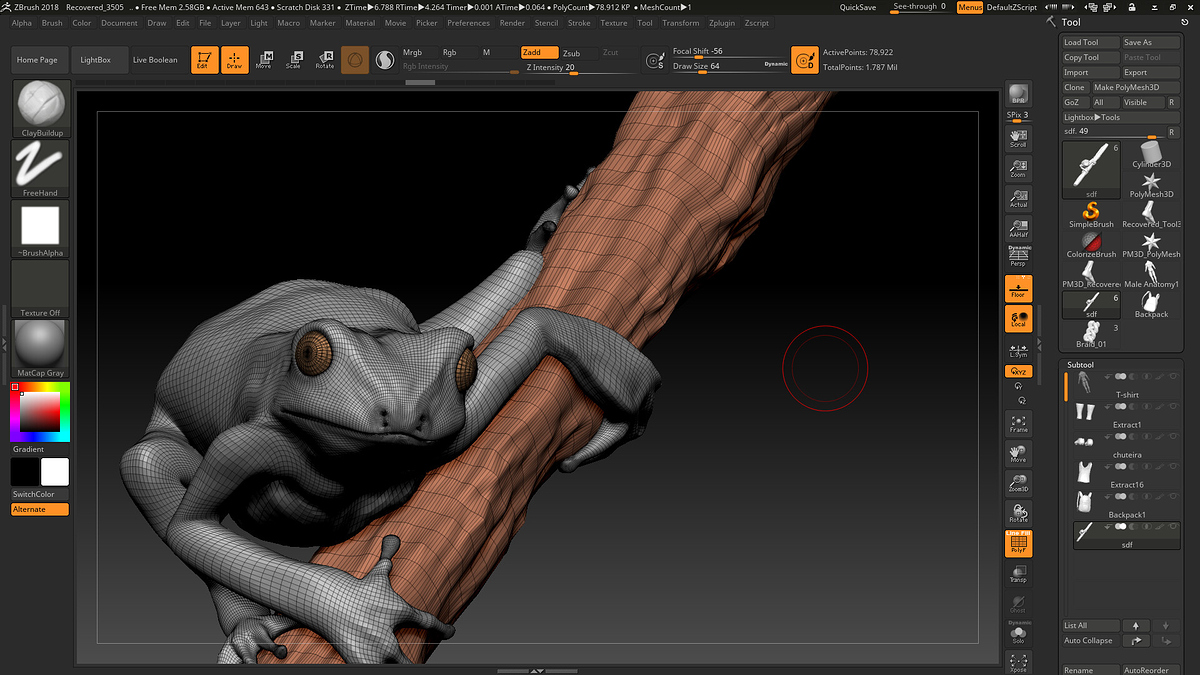Set canvas to AAHalf size

pyautogui.click(x=1018, y=228)
